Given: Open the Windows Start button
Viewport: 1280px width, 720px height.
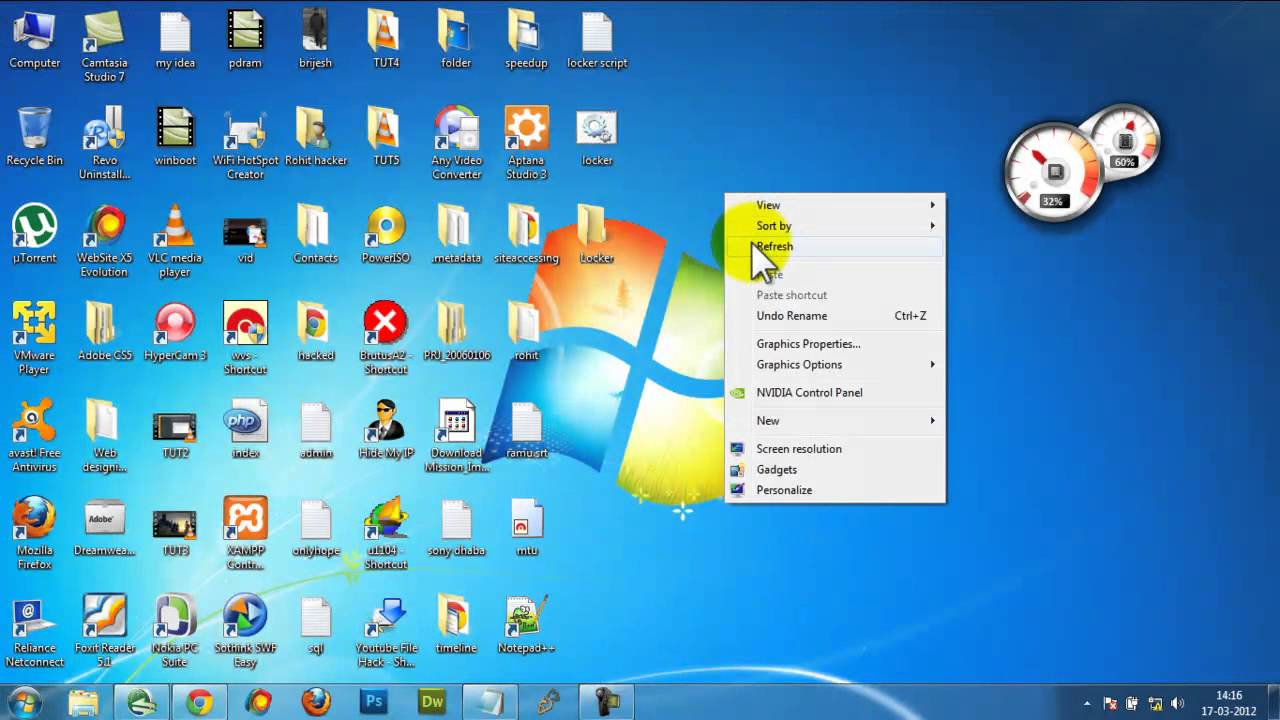Looking at the screenshot, I should point(24,702).
